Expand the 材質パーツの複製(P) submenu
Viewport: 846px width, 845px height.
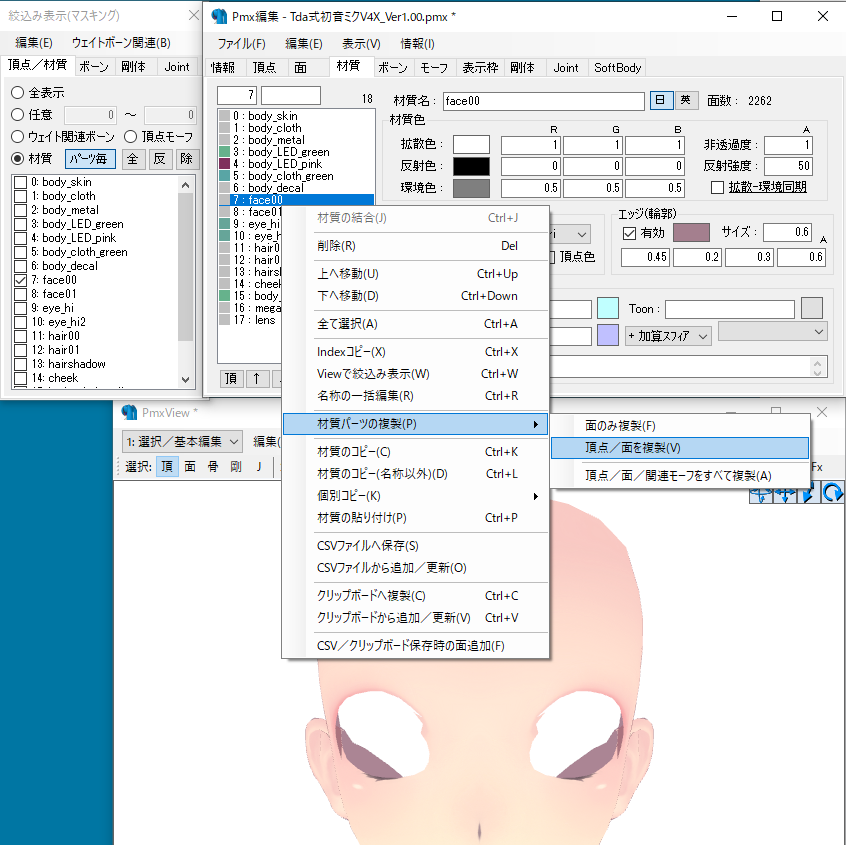point(415,424)
